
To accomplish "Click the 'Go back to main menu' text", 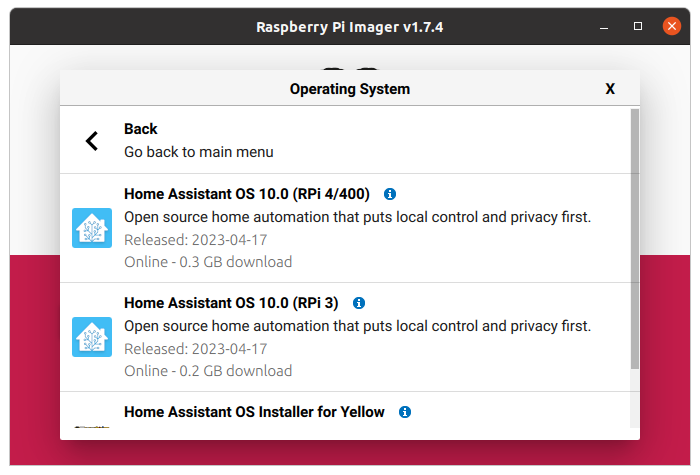I will coord(199,152).
